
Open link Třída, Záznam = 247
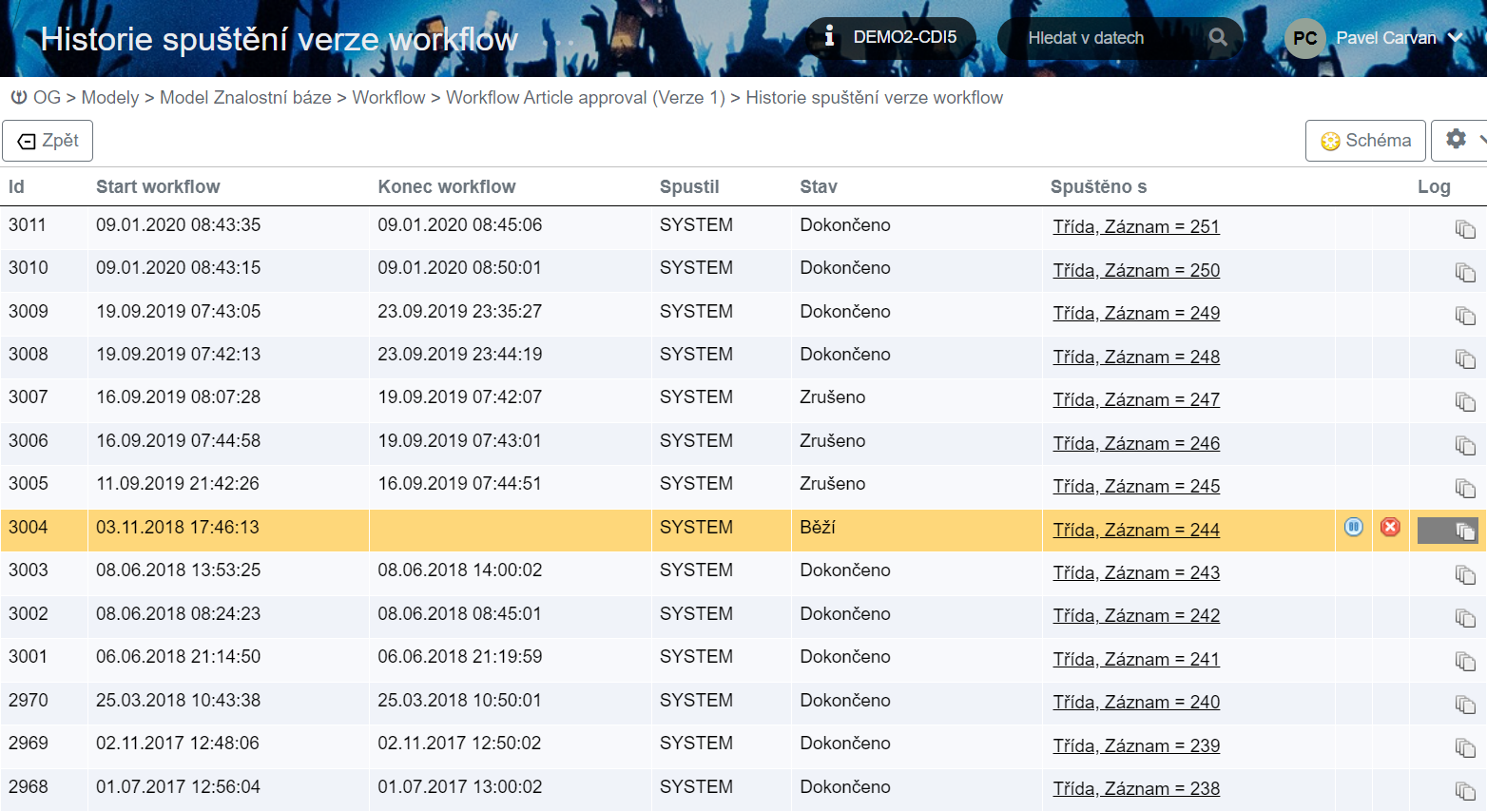pyautogui.click(x=1136, y=399)
